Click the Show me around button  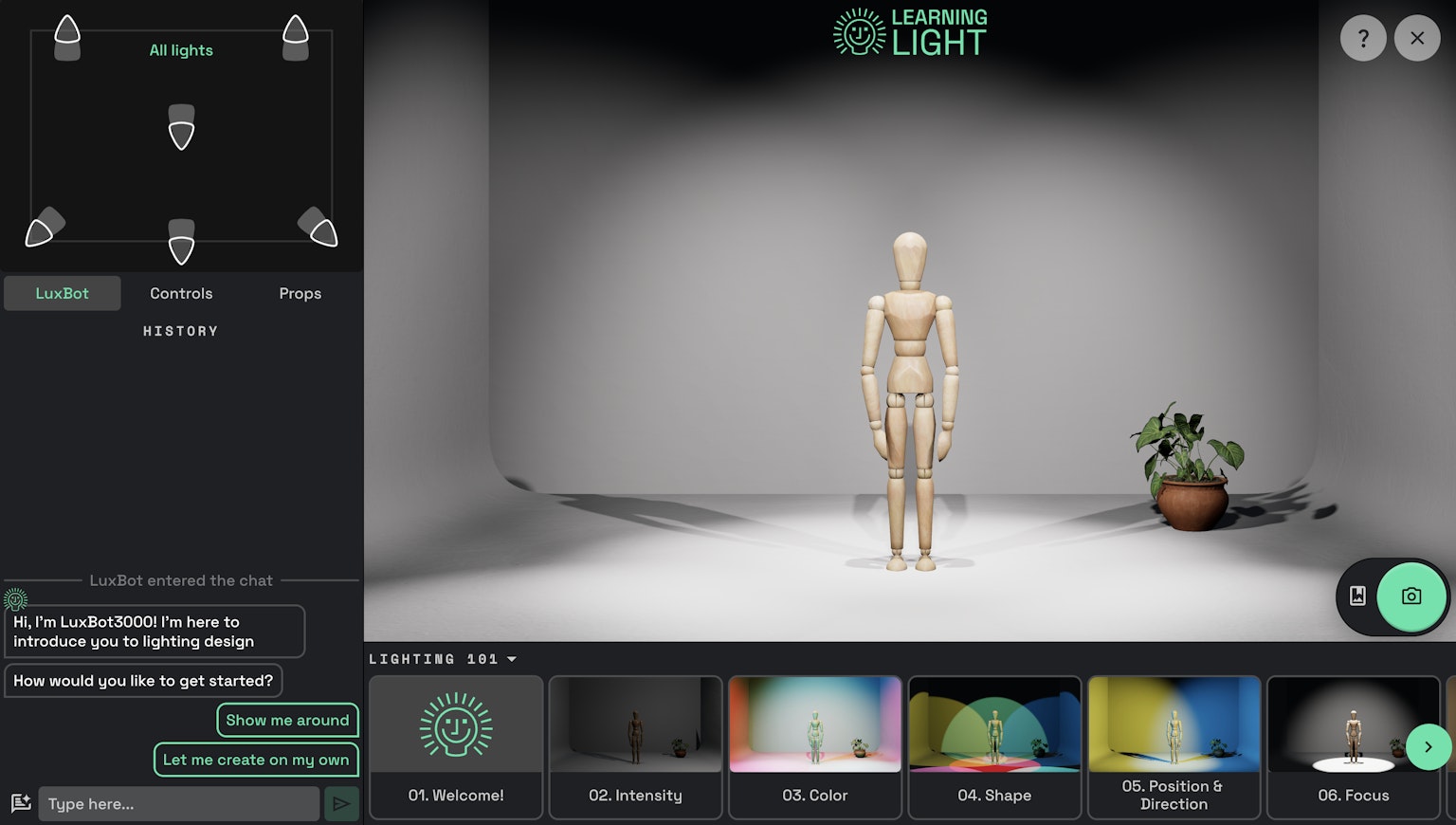click(287, 720)
